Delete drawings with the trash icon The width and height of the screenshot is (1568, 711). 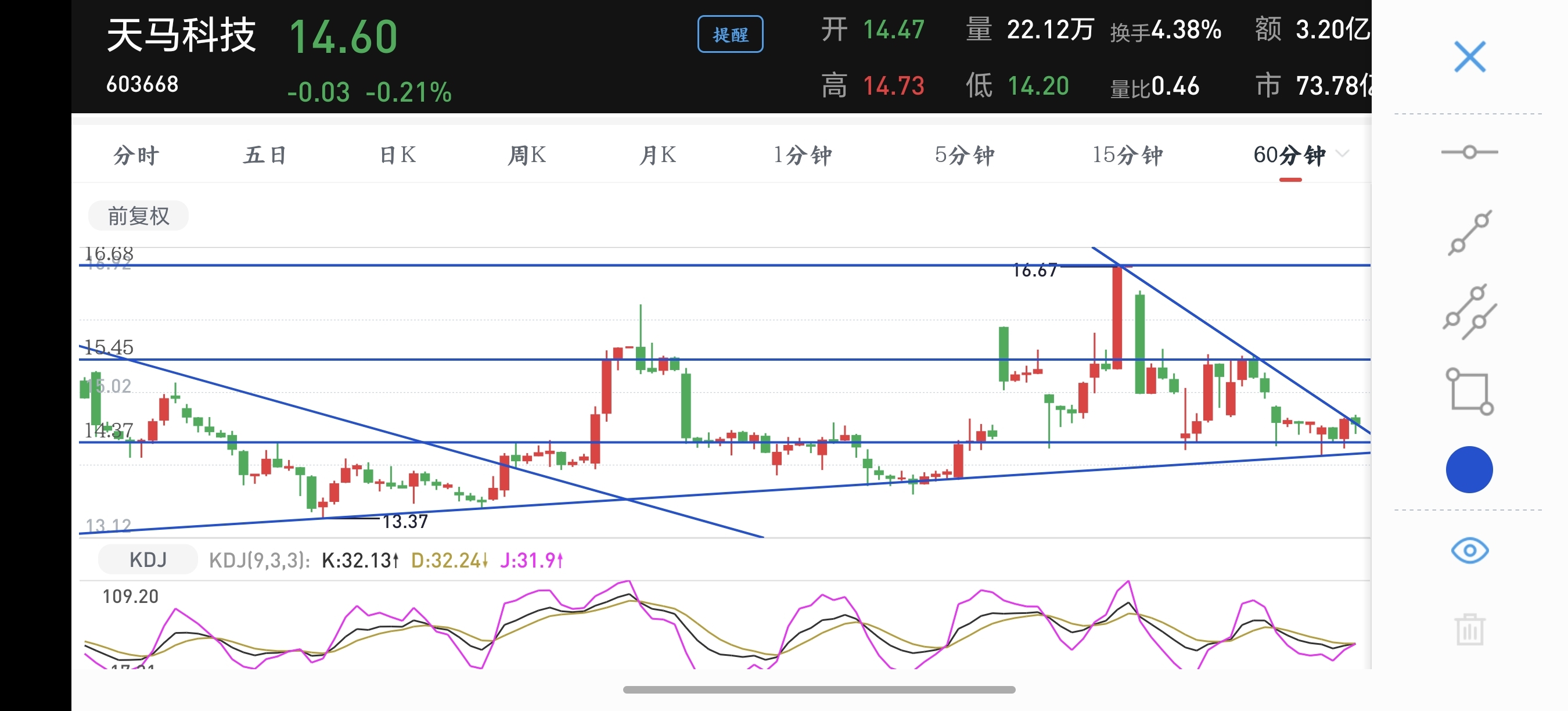(x=1469, y=630)
